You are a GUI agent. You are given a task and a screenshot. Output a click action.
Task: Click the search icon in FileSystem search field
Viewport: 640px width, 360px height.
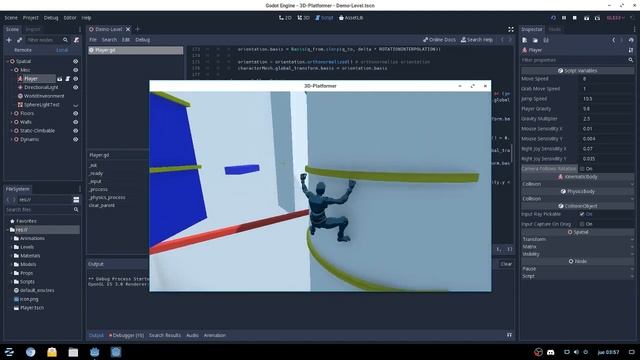click(x=76, y=209)
